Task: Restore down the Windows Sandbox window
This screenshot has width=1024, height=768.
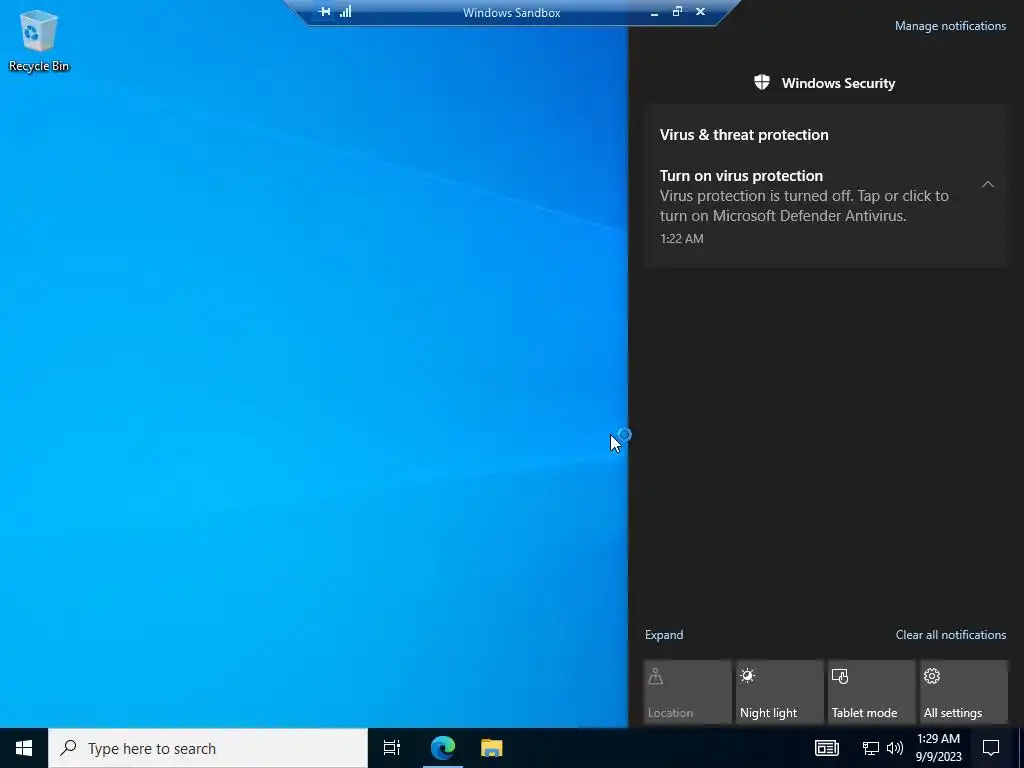Action: (x=677, y=11)
